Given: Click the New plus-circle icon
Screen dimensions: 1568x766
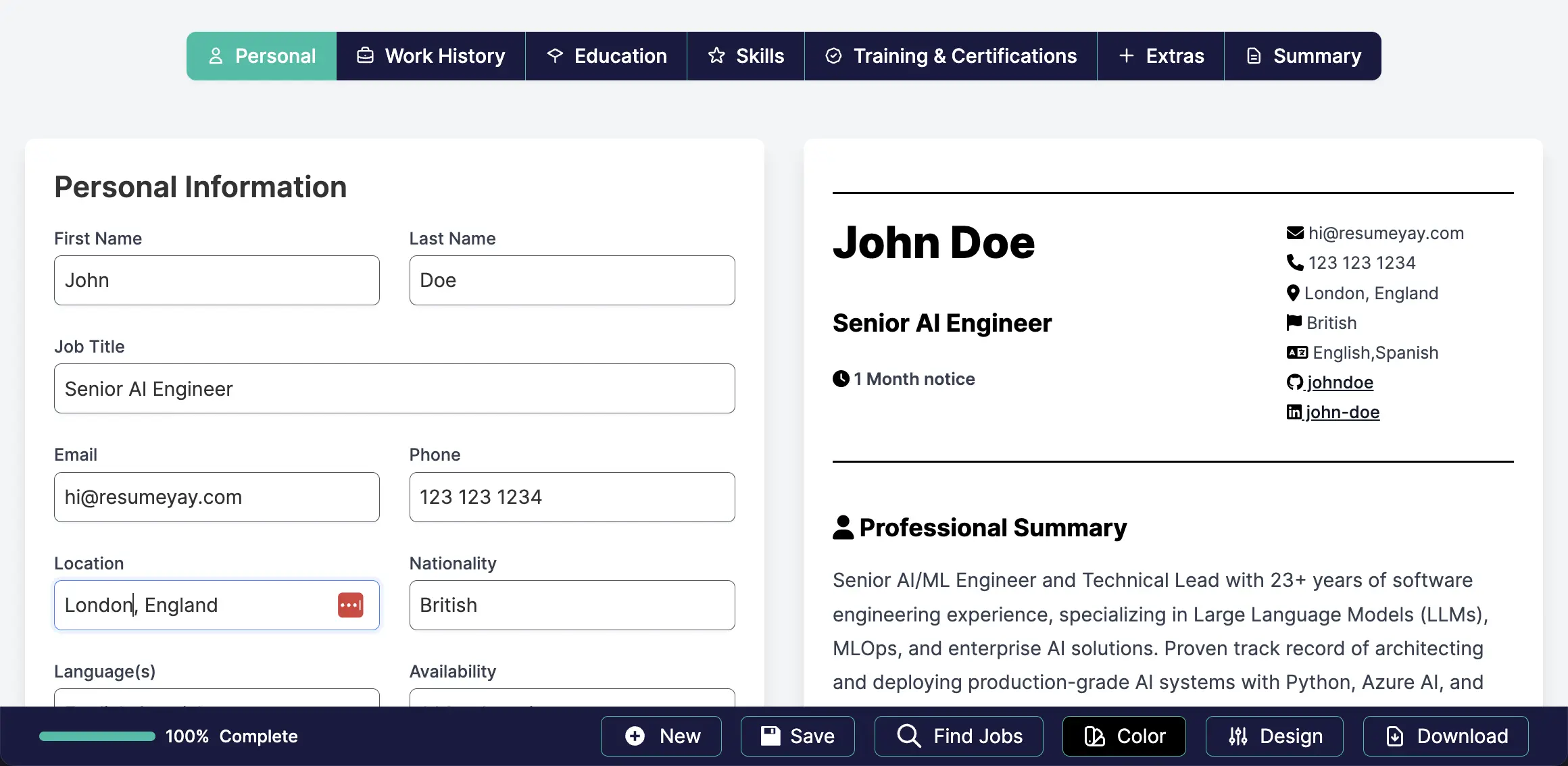Looking at the screenshot, I should click(x=634, y=736).
